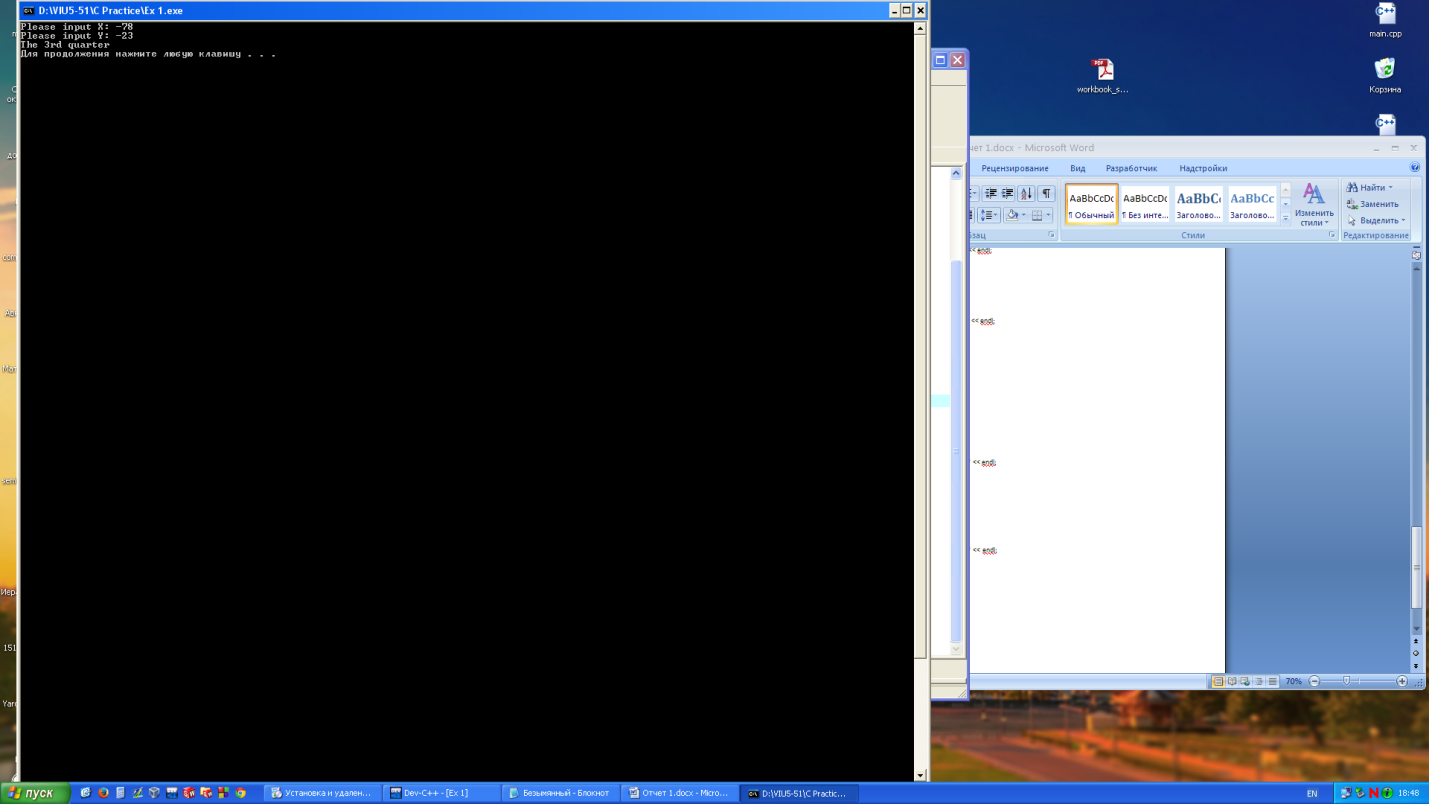
Task: Open the Рецензирование ribbon tab
Action: point(1015,168)
